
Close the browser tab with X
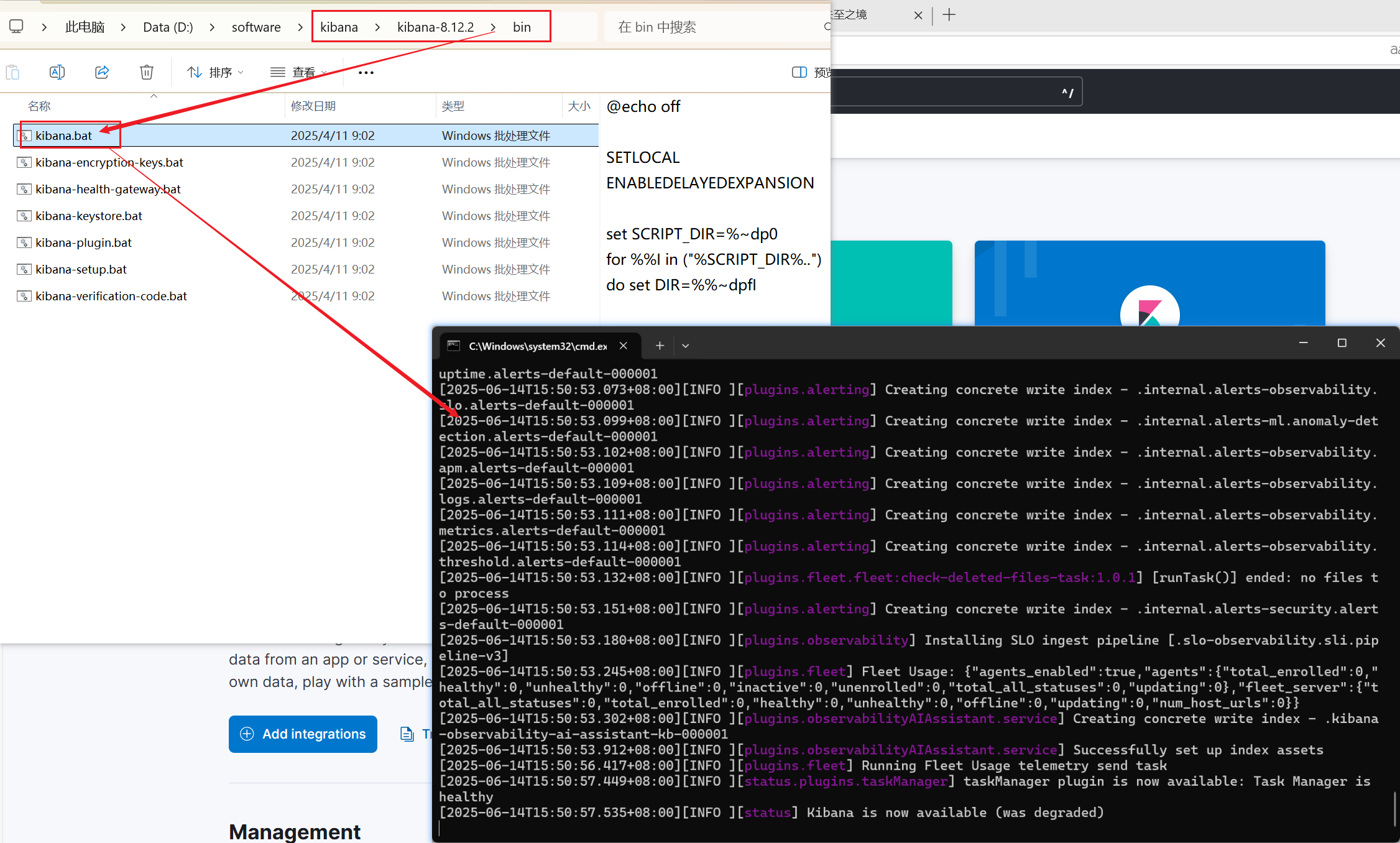[x=918, y=15]
